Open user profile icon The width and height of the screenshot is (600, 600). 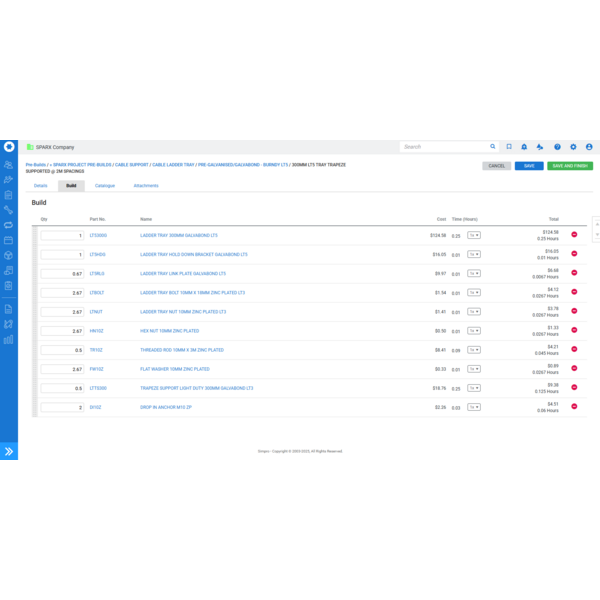pyautogui.click(x=589, y=147)
